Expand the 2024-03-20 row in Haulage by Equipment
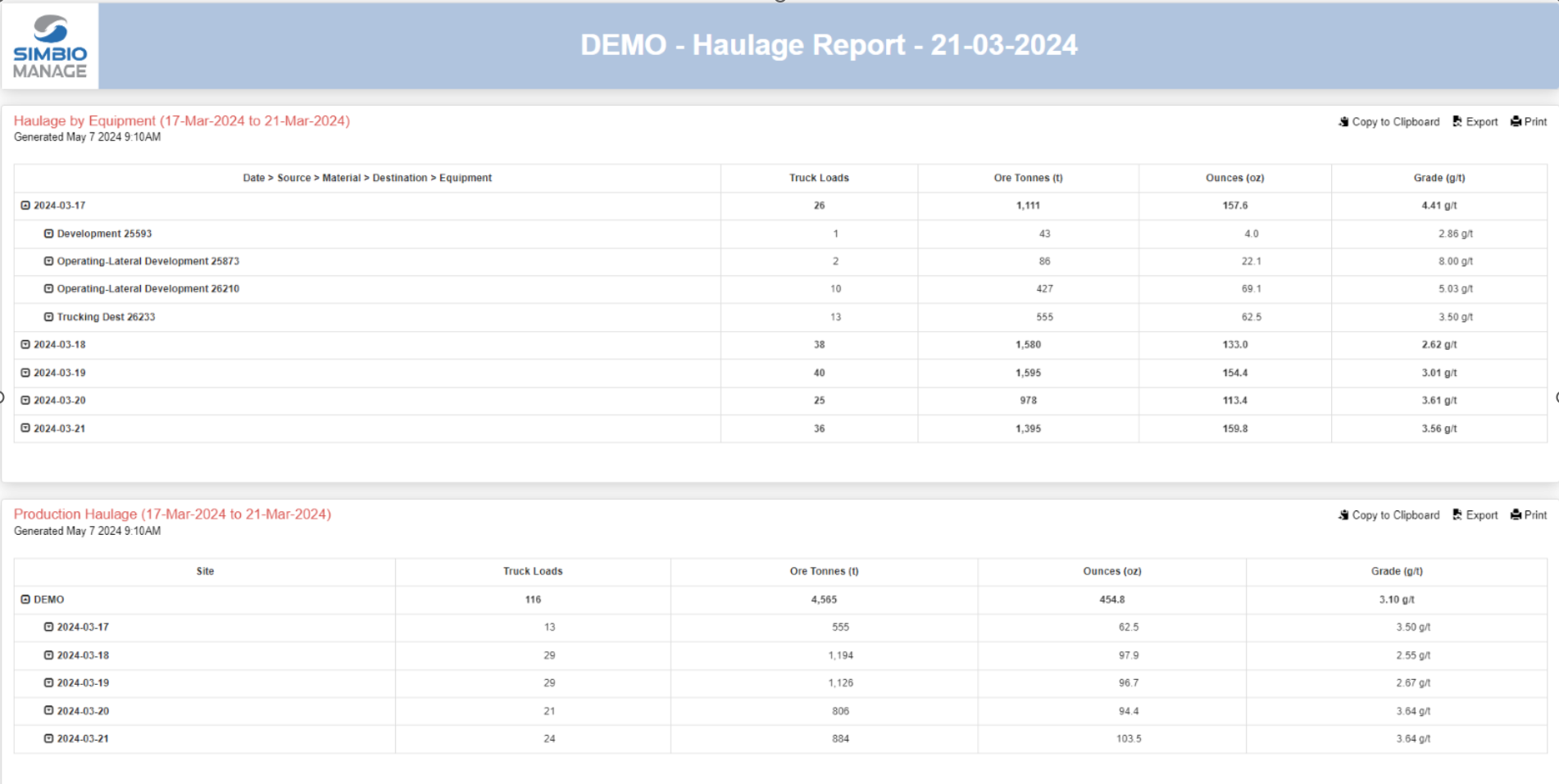The height and width of the screenshot is (784, 1559). pyautogui.click(x=25, y=401)
